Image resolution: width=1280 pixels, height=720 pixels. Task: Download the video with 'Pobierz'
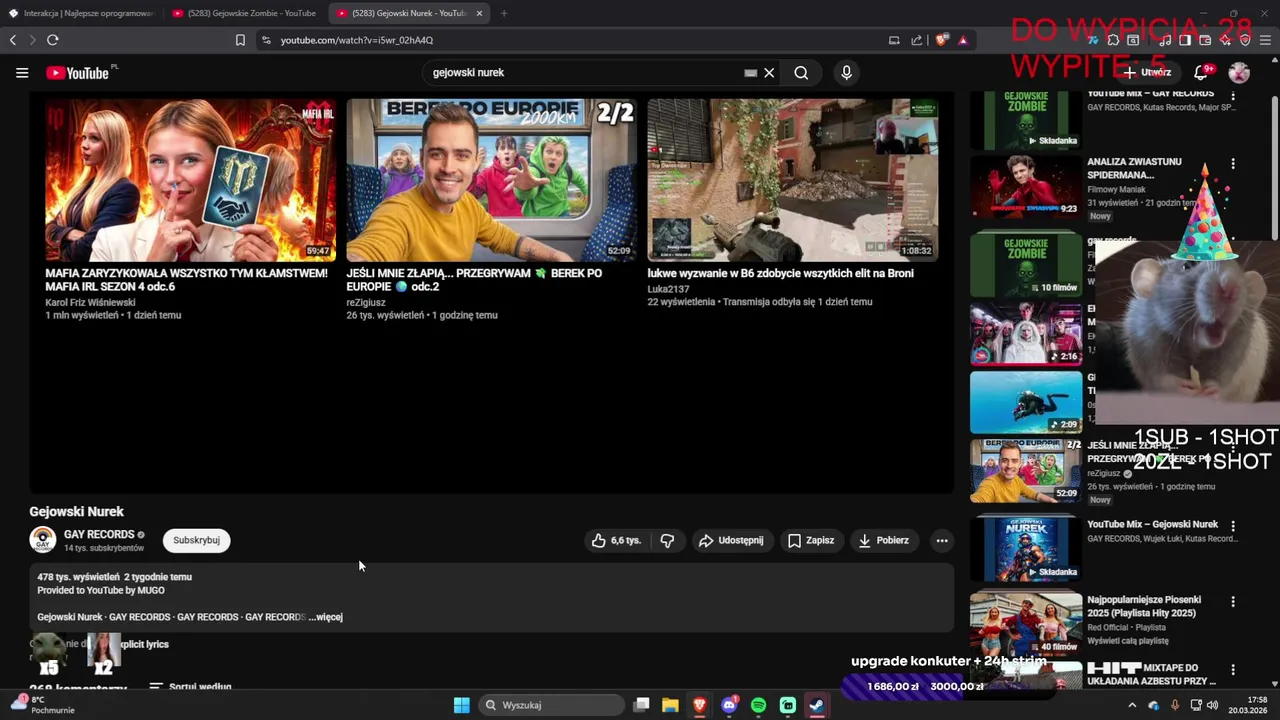point(884,540)
